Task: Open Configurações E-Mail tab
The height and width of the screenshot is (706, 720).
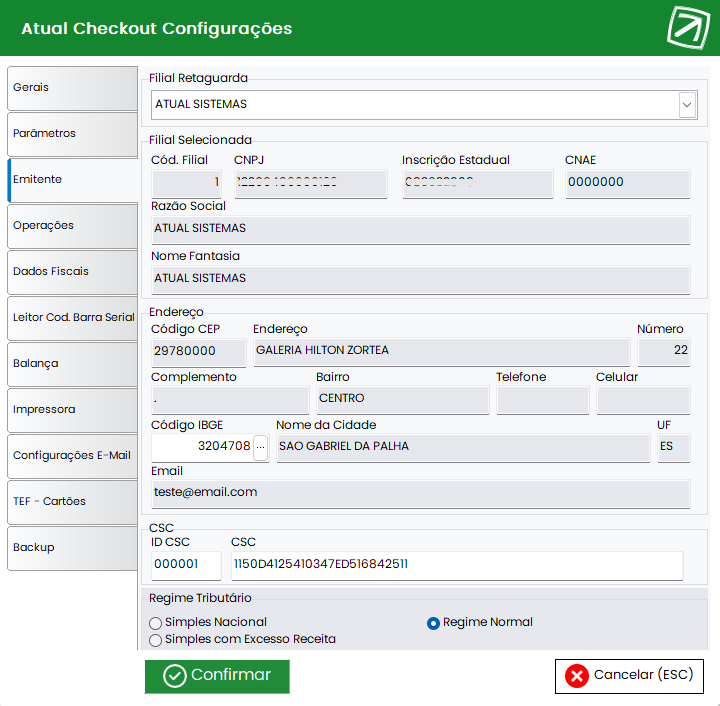Action: click(x=73, y=456)
